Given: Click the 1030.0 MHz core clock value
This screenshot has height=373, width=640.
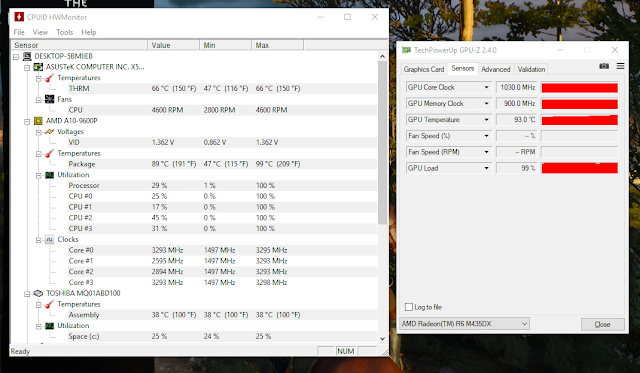Looking at the screenshot, I should click(517, 87).
